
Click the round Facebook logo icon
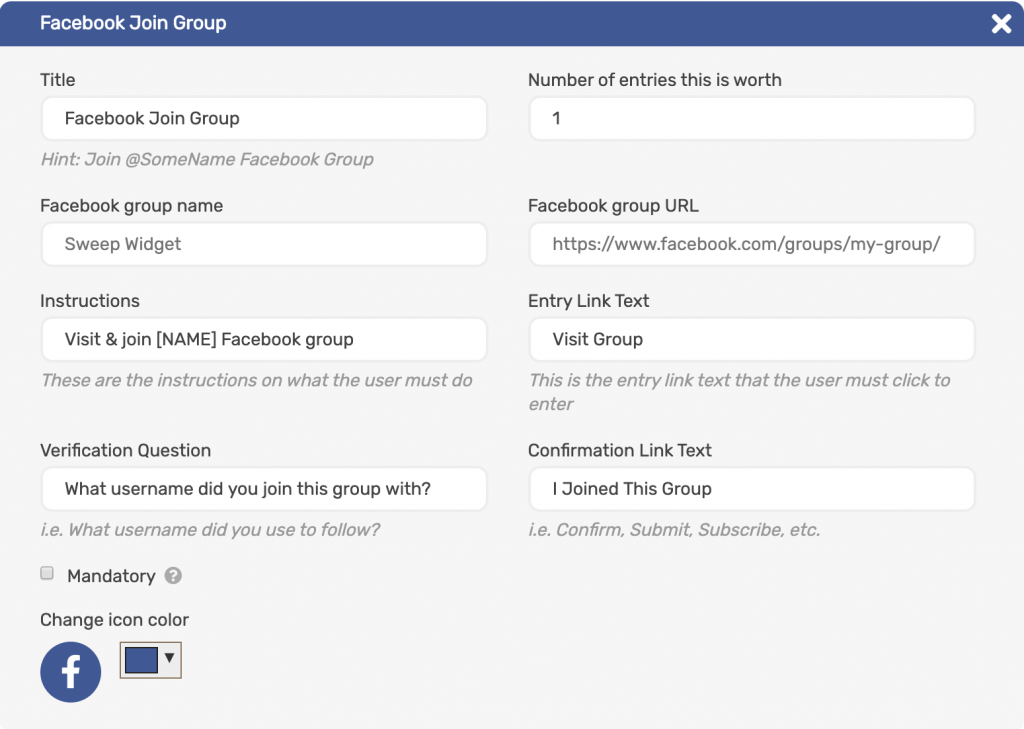[71, 672]
